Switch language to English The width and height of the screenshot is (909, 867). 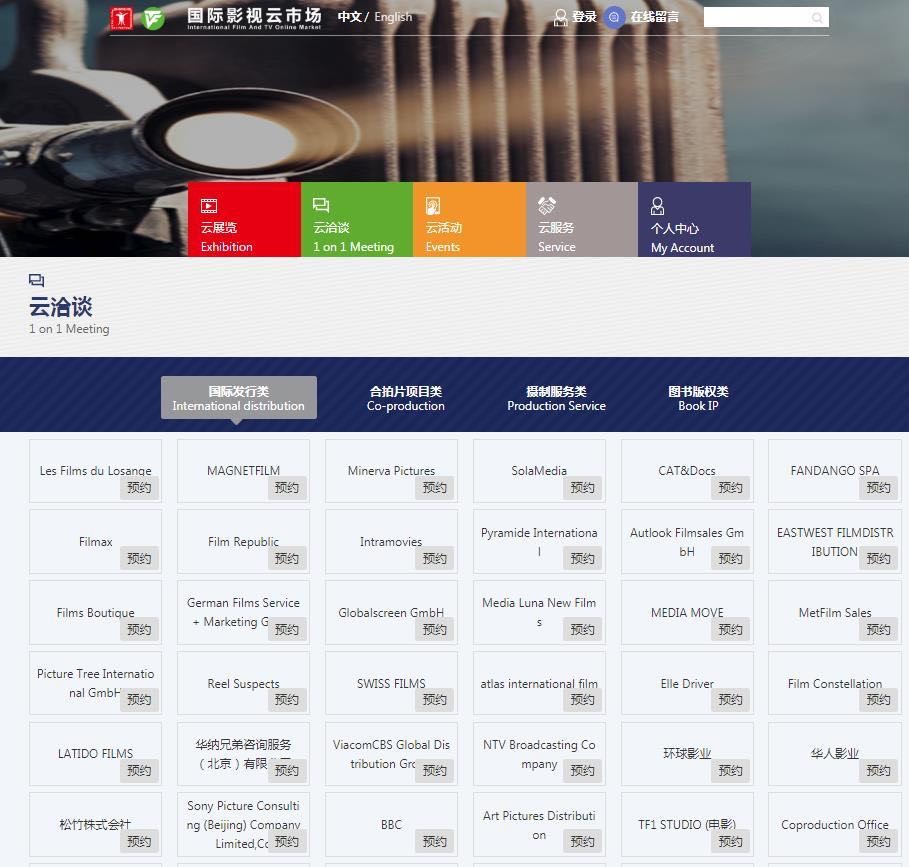pyautogui.click(x=393, y=17)
